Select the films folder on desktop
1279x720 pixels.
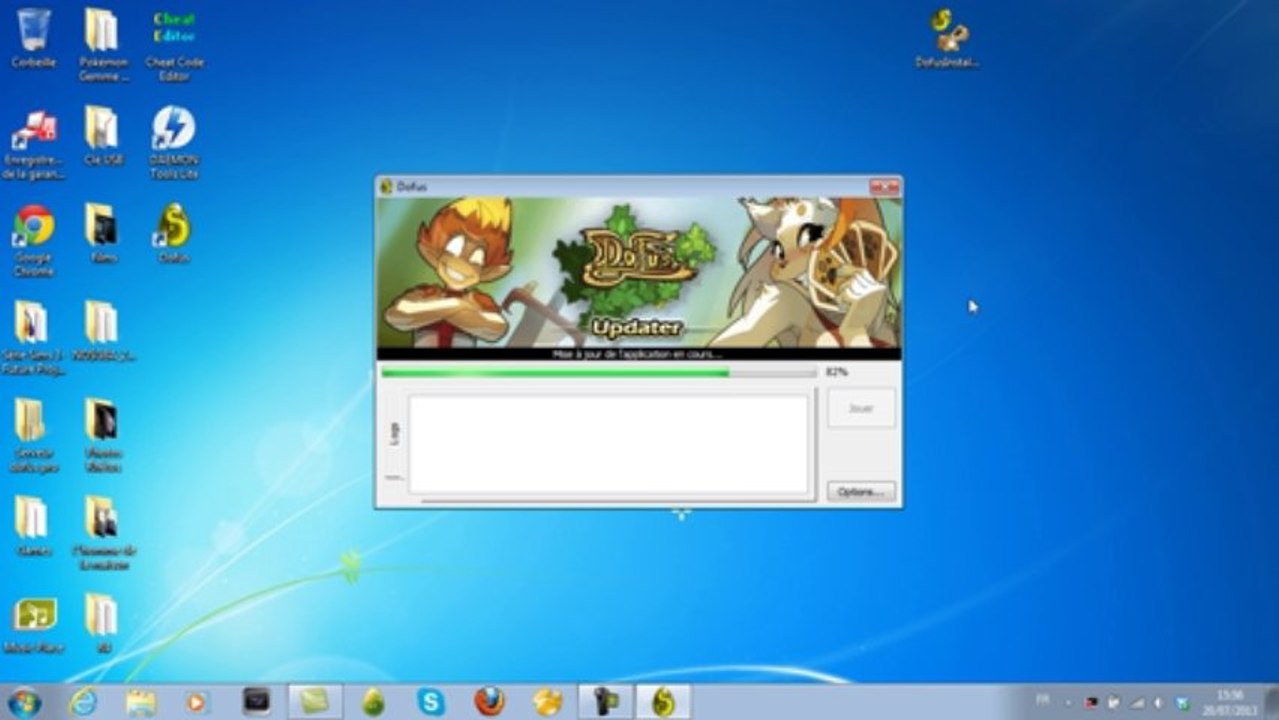click(x=102, y=234)
